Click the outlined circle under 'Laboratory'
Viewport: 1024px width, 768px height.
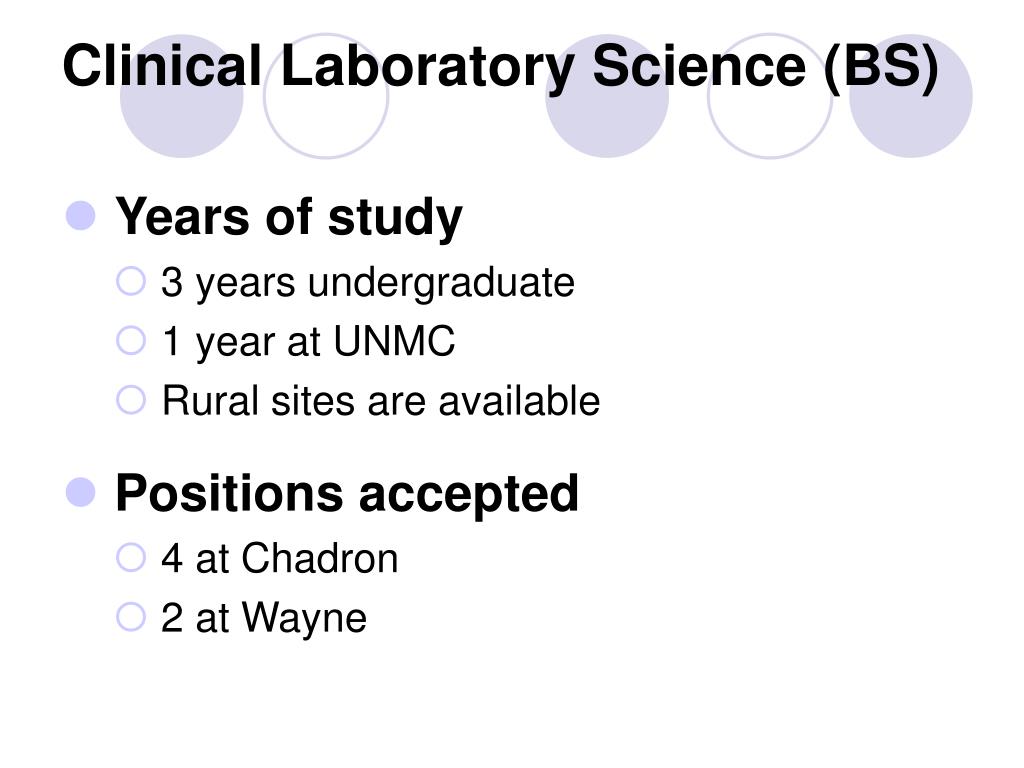pos(326,96)
